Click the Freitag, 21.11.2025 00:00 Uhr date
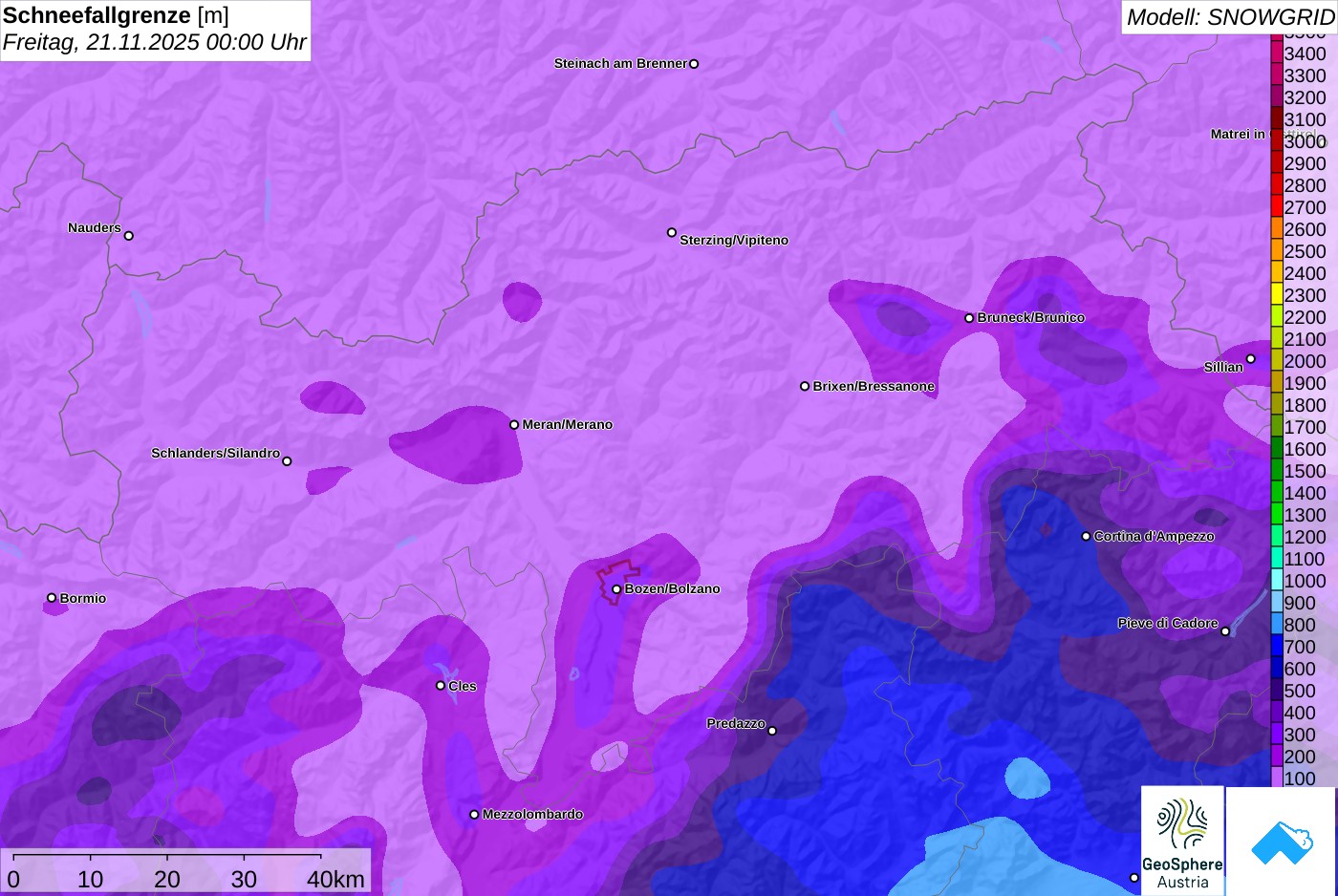 [x=154, y=43]
